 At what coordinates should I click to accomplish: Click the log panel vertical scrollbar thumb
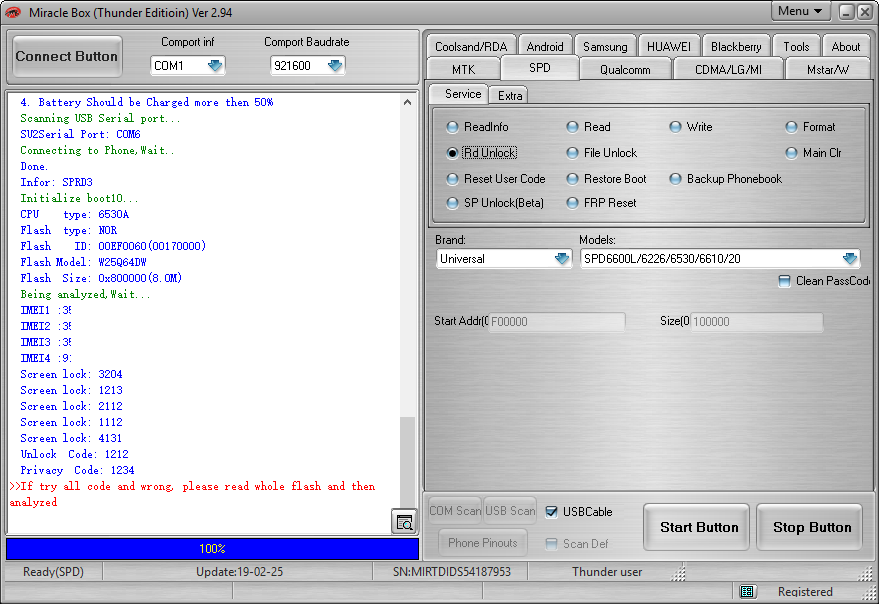click(408, 461)
